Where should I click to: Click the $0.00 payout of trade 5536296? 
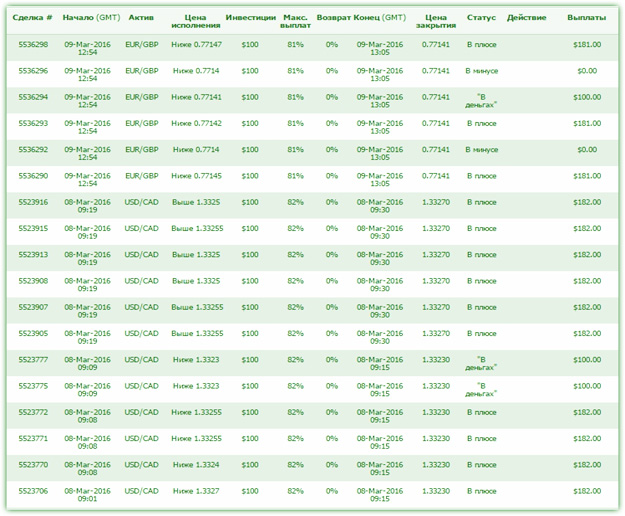587,71
